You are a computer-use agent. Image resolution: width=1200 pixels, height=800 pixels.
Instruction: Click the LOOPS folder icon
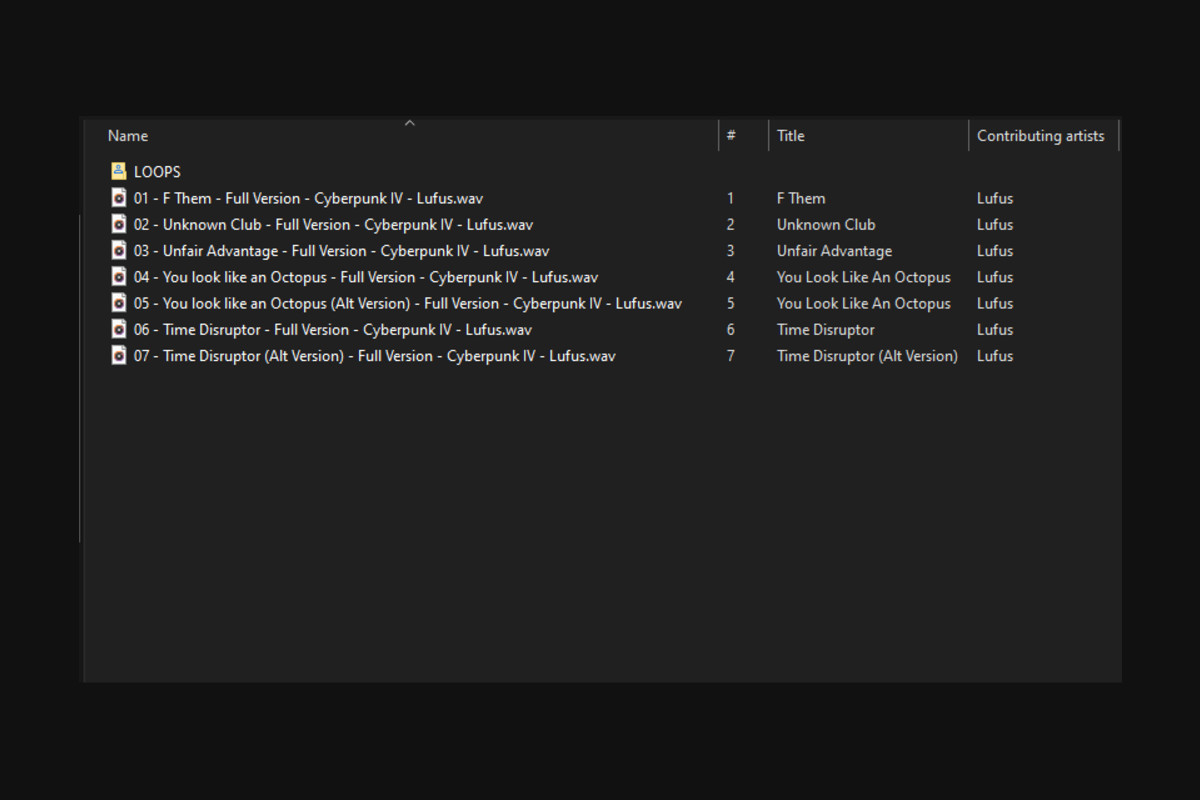point(118,171)
